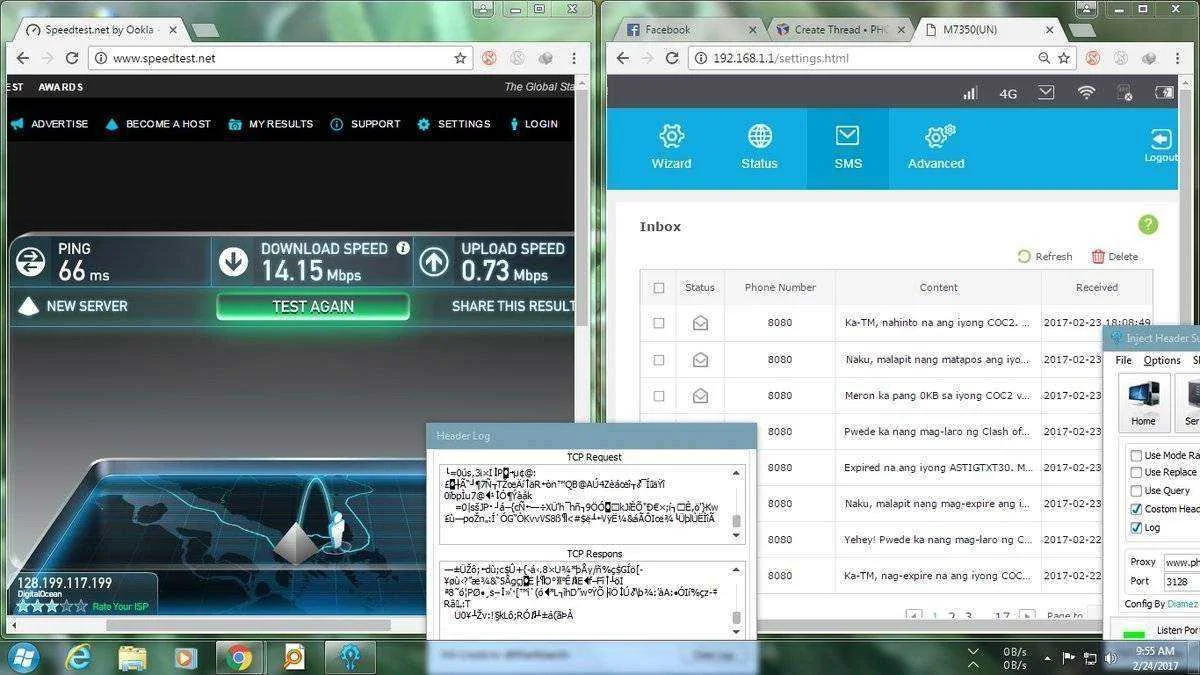The height and width of the screenshot is (675, 1200).
Task: Click the signal strength bars icon
Action: [969, 93]
